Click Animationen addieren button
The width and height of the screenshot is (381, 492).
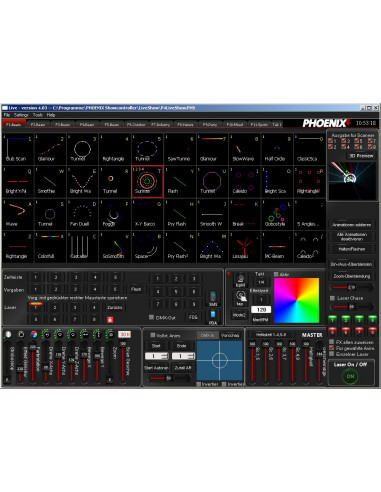coord(352,225)
